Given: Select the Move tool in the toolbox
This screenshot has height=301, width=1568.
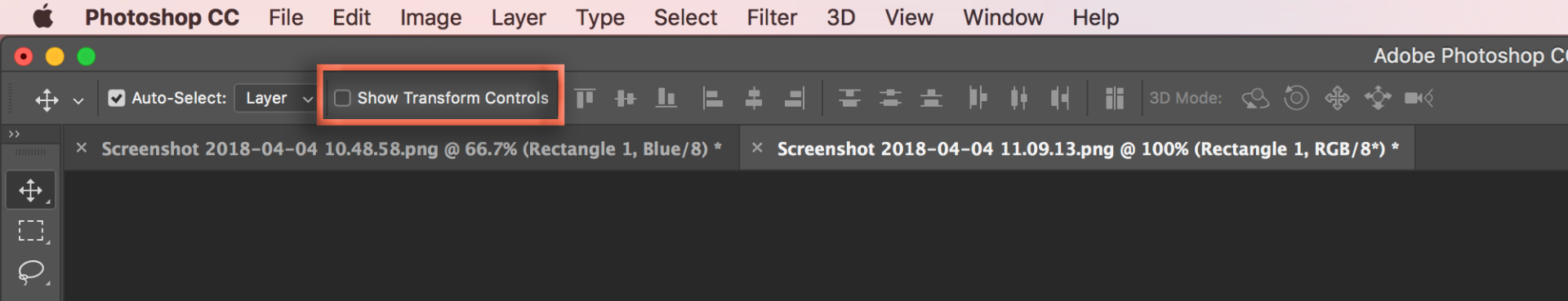Looking at the screenshot, I should tap(31, 191).
